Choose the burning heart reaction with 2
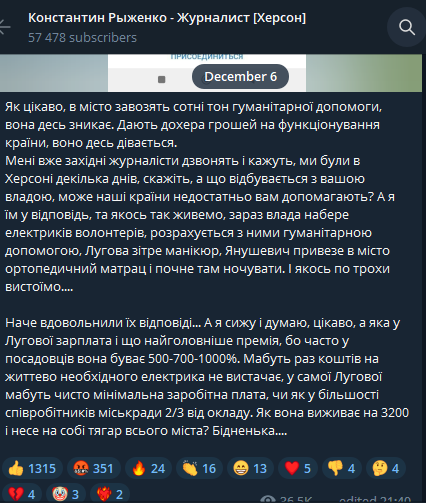 click(x=110, y=493)
